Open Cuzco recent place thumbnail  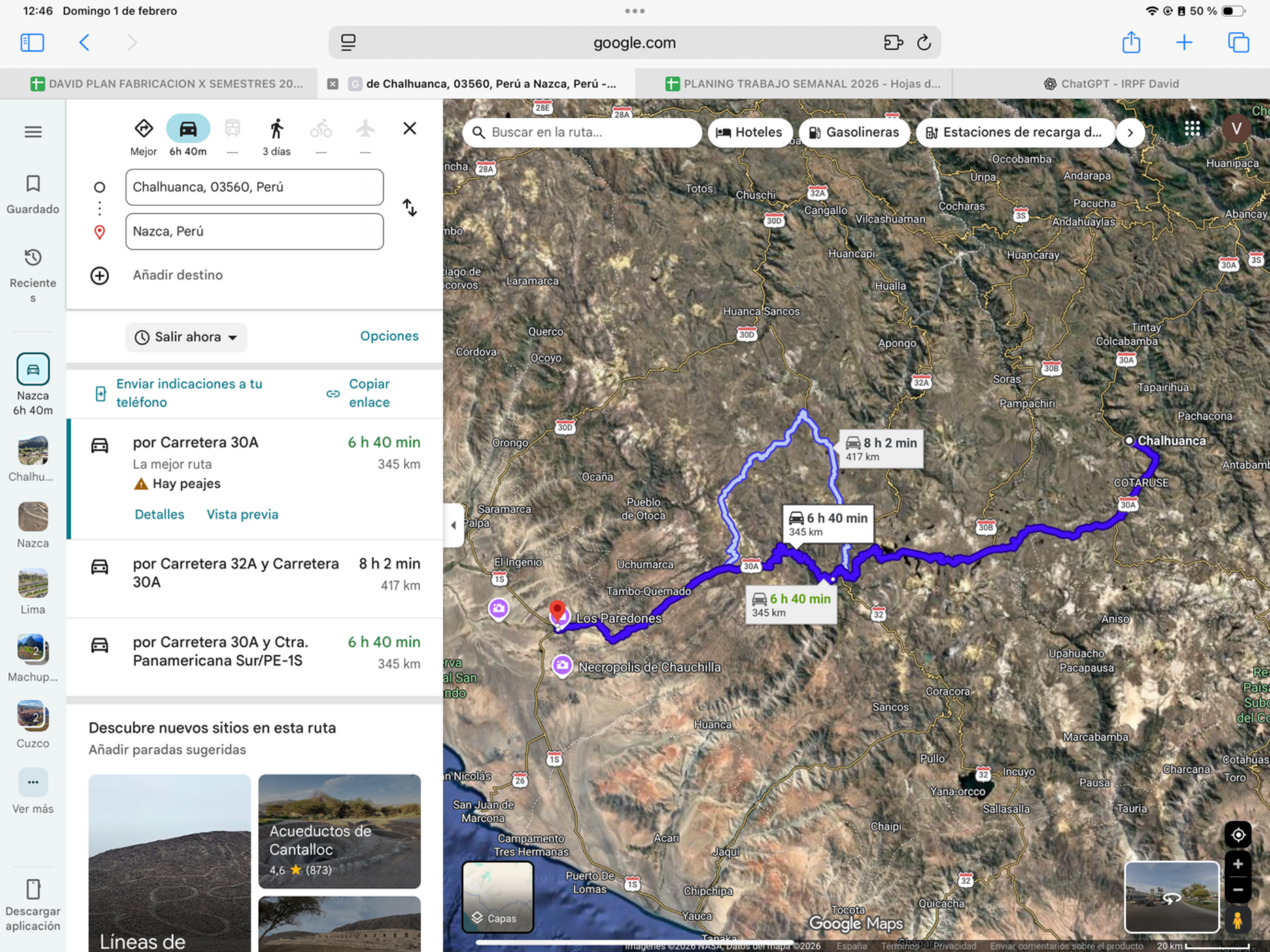(33, 725)
